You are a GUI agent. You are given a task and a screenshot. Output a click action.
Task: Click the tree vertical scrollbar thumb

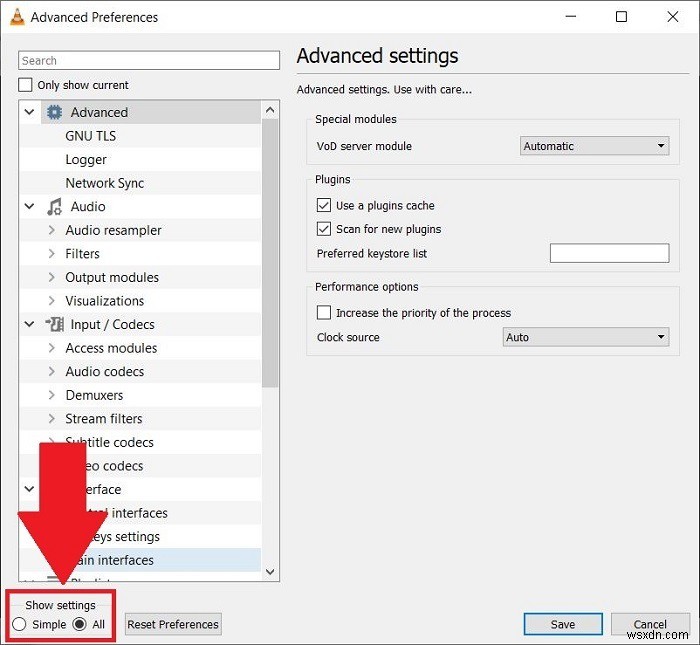point(270,253)
